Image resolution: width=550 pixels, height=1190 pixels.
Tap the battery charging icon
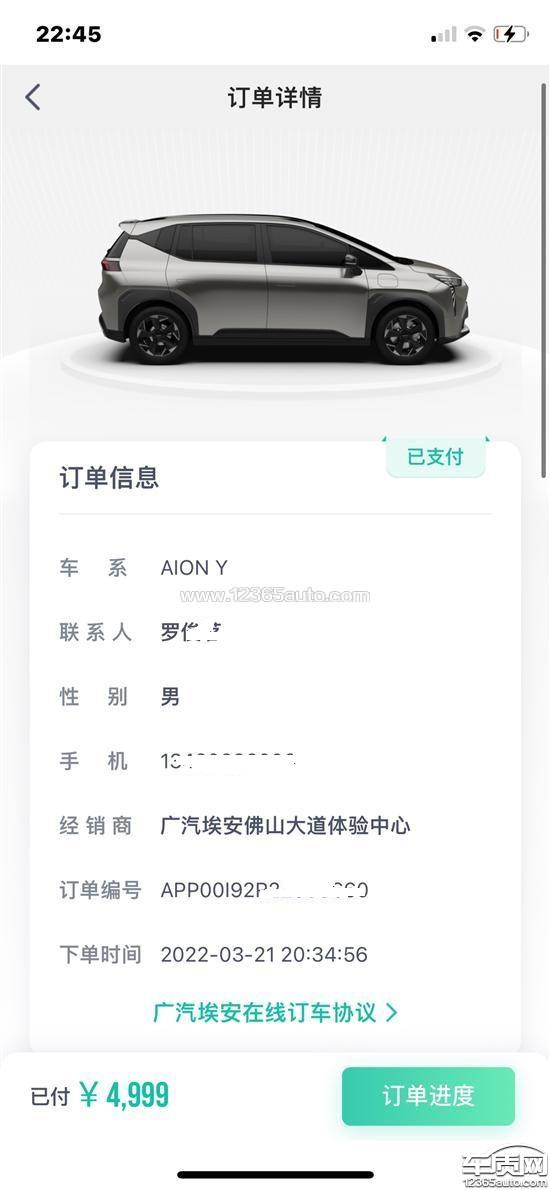tap(511, 34)
